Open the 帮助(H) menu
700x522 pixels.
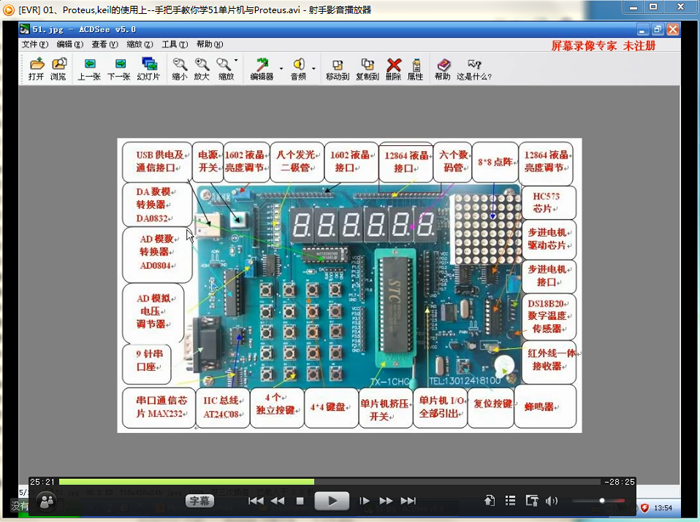210,44
